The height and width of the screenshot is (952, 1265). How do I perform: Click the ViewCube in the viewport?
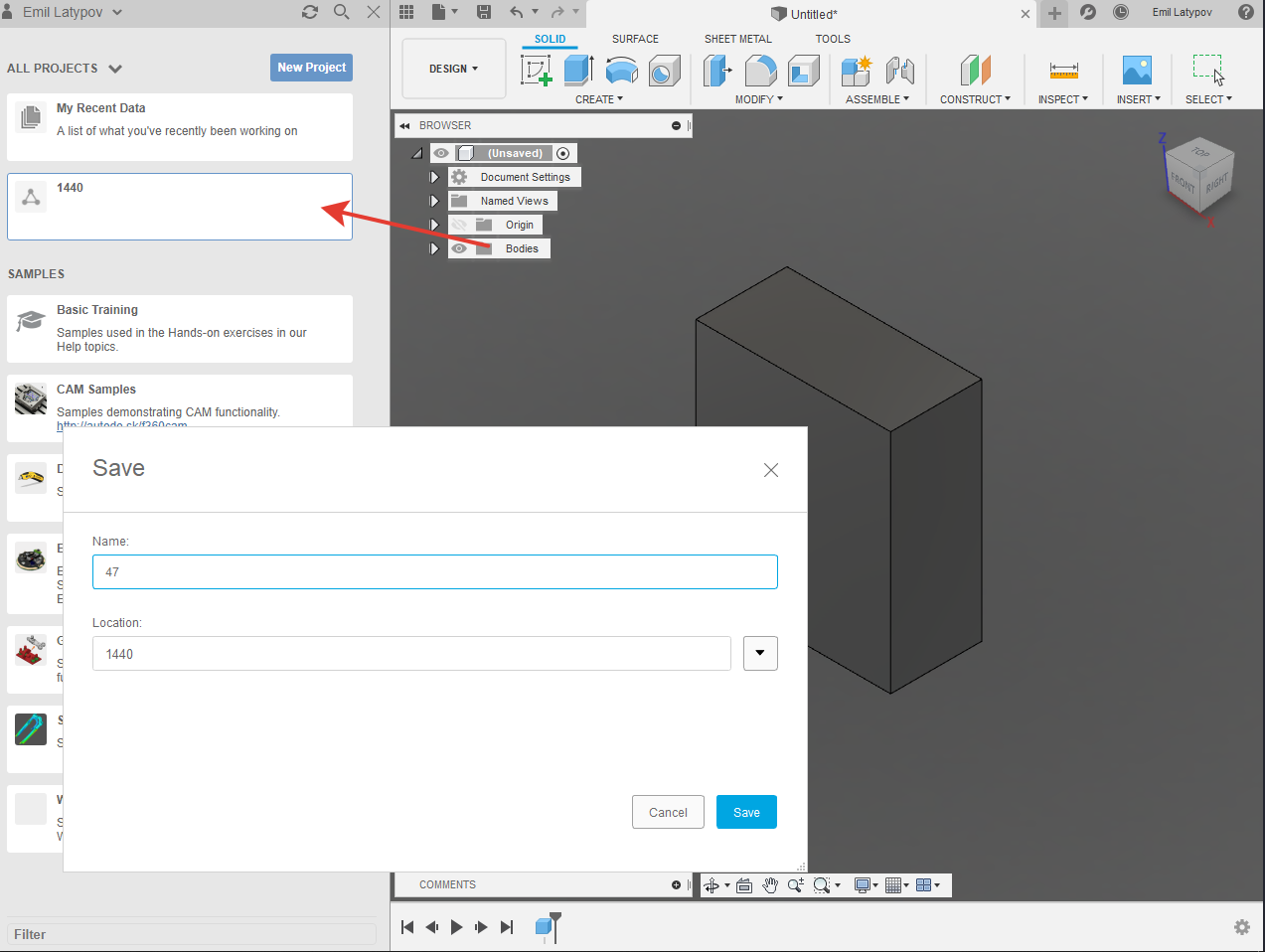[x=1199, y=177]
